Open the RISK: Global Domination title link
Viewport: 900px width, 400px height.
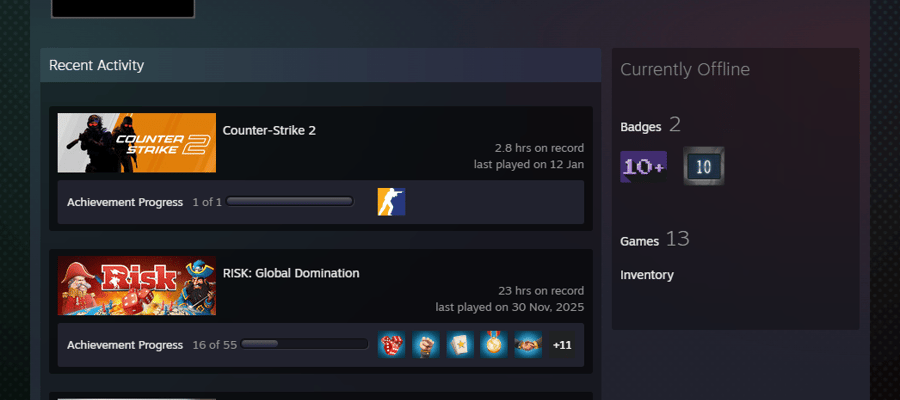pyautogui.click(x=291, y=273)
